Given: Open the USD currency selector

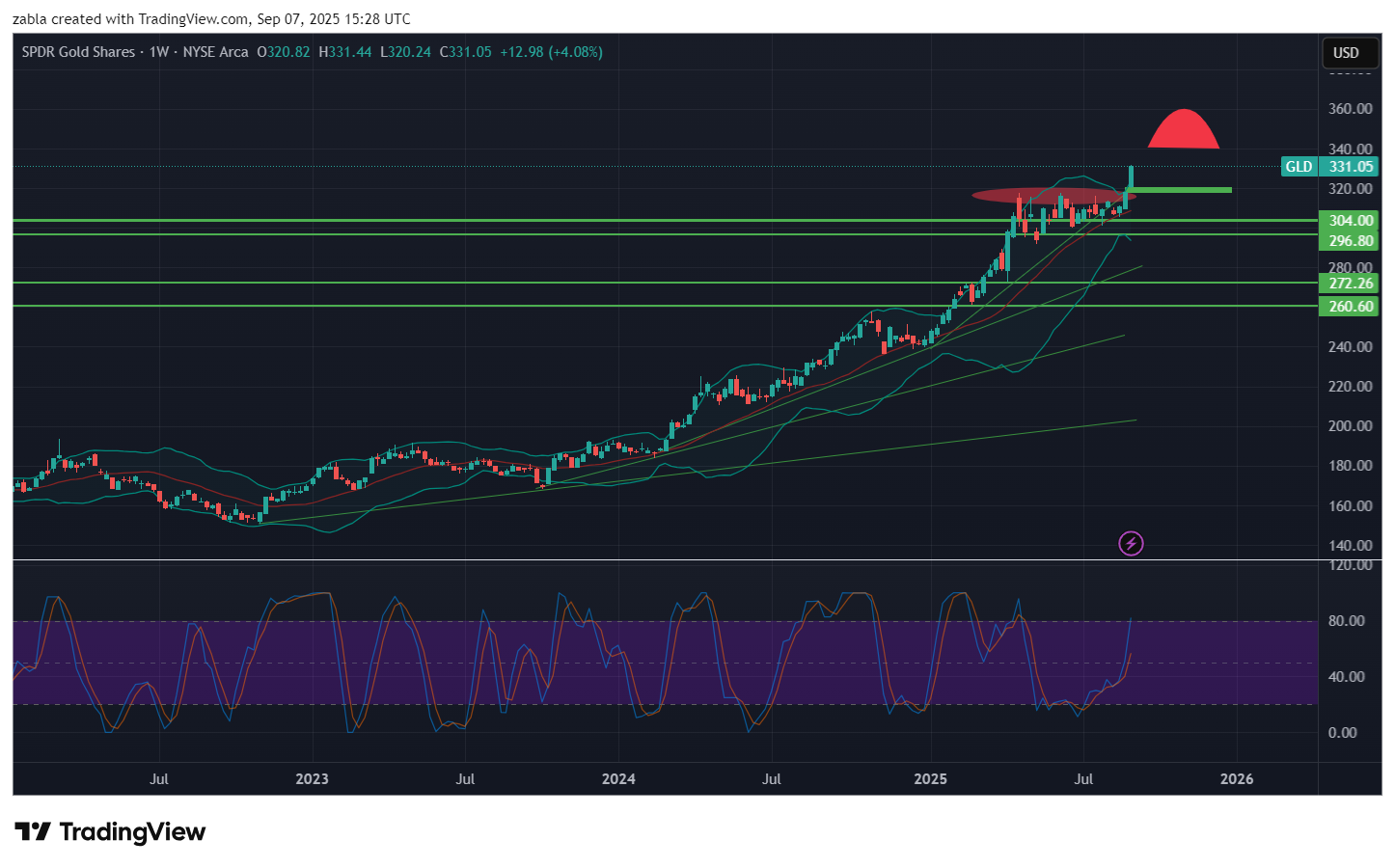Looking at the screenshot, I should [1346, 53].
